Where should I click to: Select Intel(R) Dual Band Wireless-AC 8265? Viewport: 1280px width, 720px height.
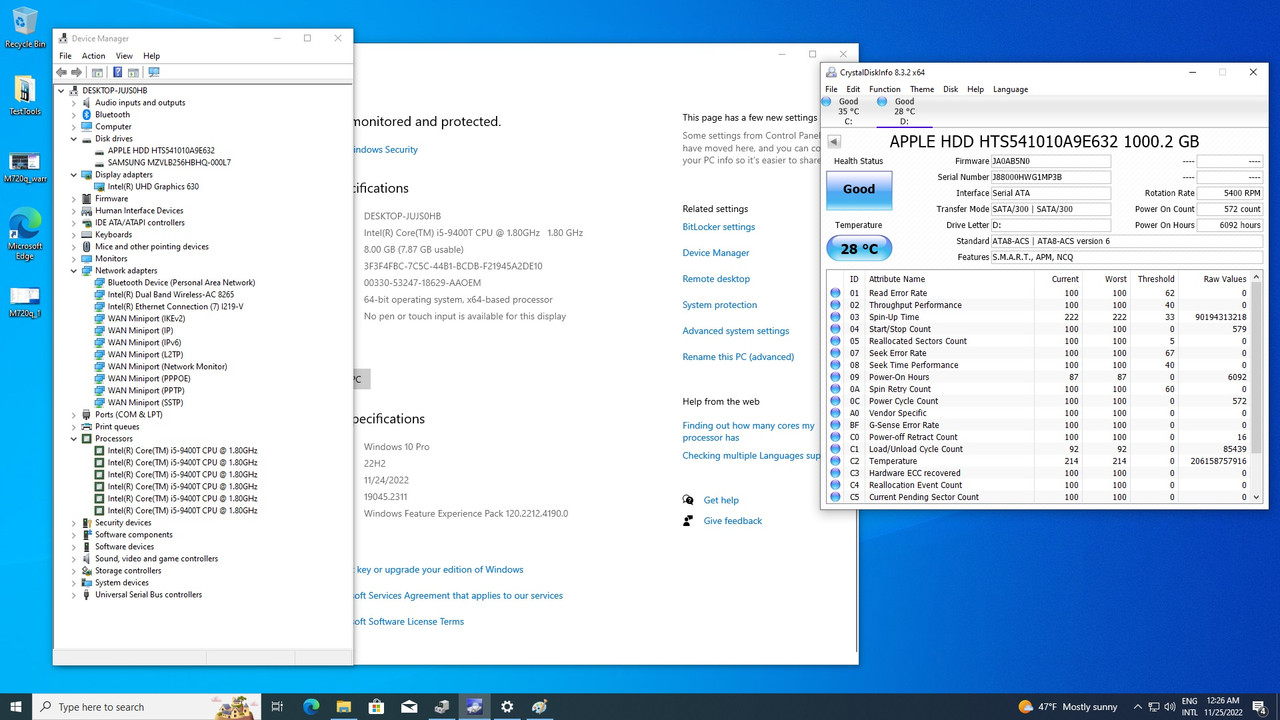click(171, 295)
